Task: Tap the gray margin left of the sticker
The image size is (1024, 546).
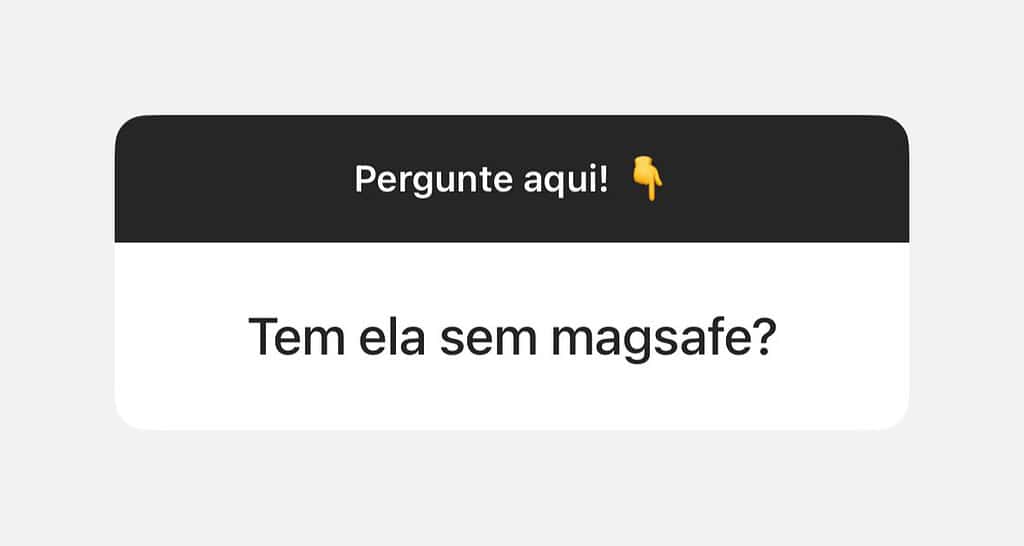Action: pyautogui.click(x=57, y=273)
